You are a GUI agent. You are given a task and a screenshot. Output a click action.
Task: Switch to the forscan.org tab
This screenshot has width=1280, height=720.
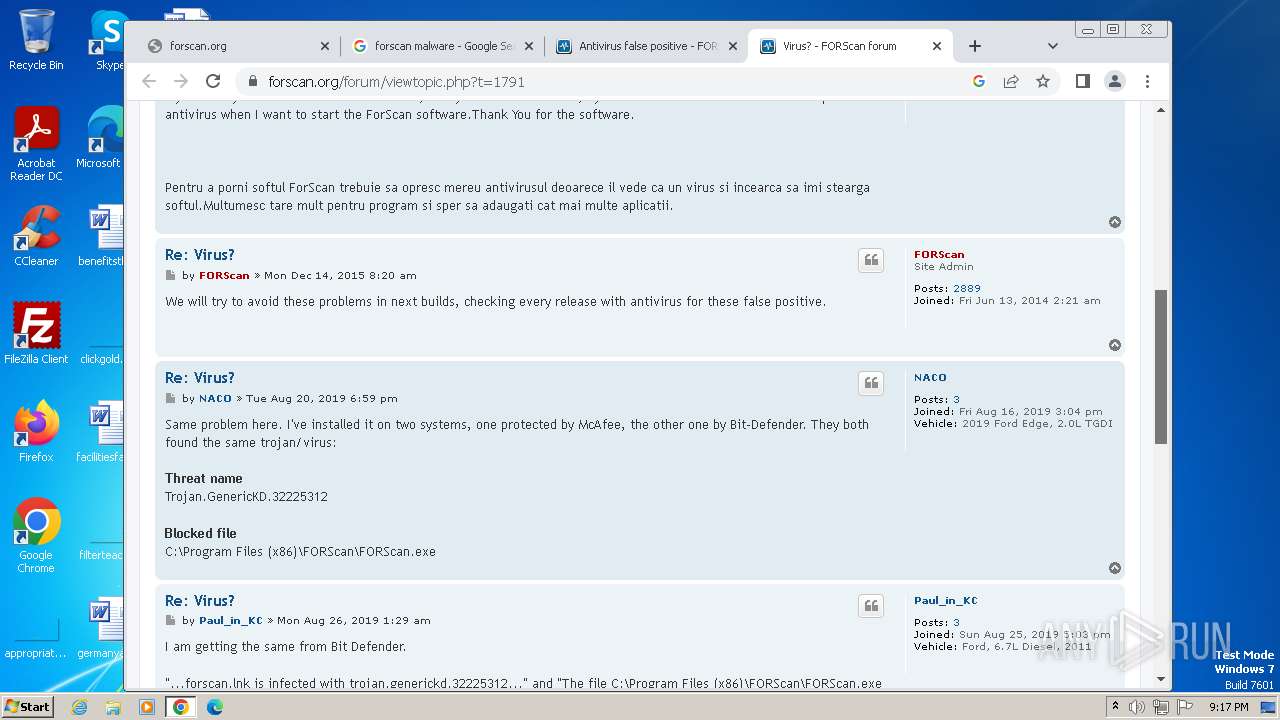coord(238,46)
